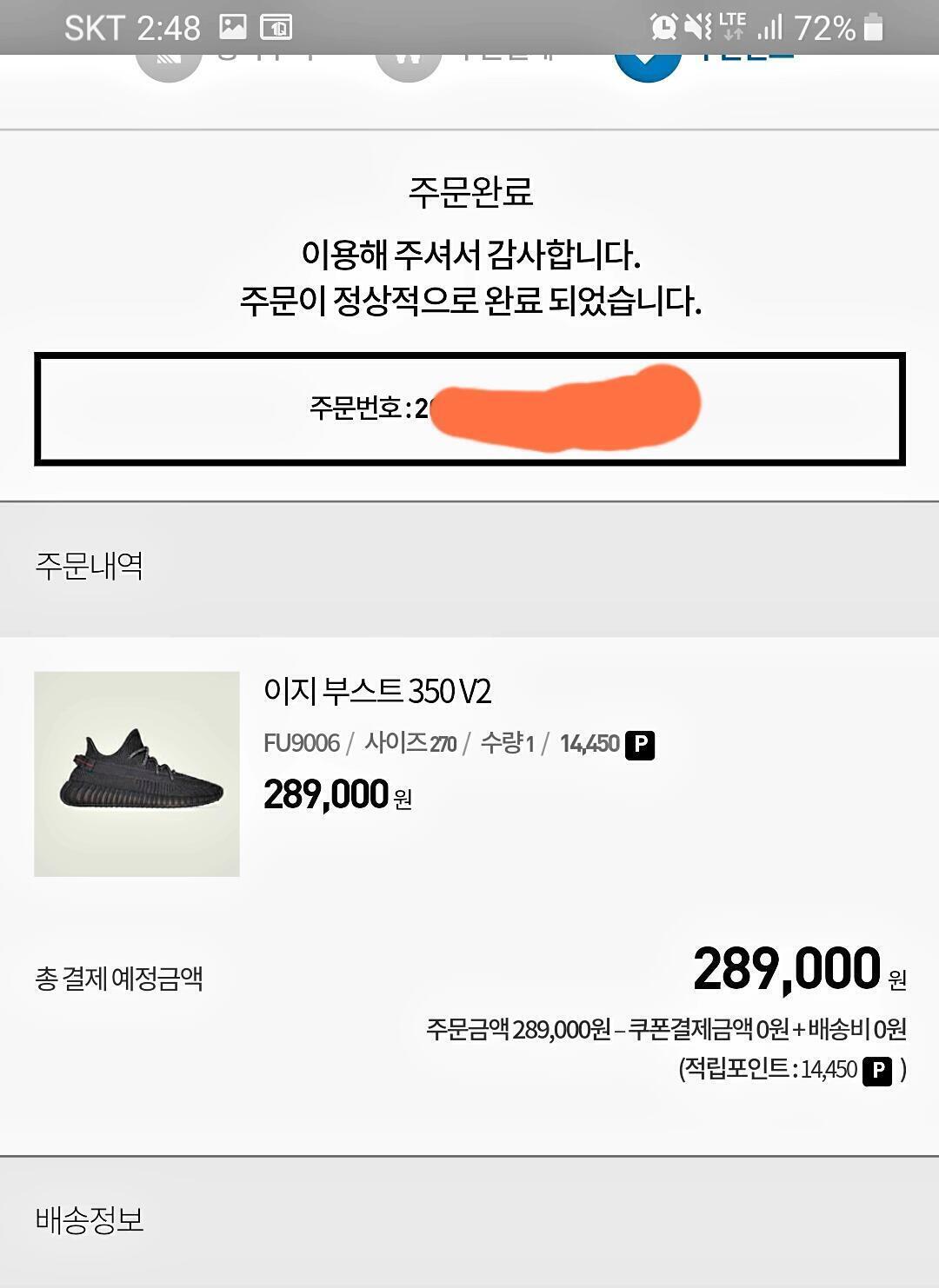This screenshot has height=1288, width=939.
Task: Tap the muted sound status icon
Action: (697, 27)
